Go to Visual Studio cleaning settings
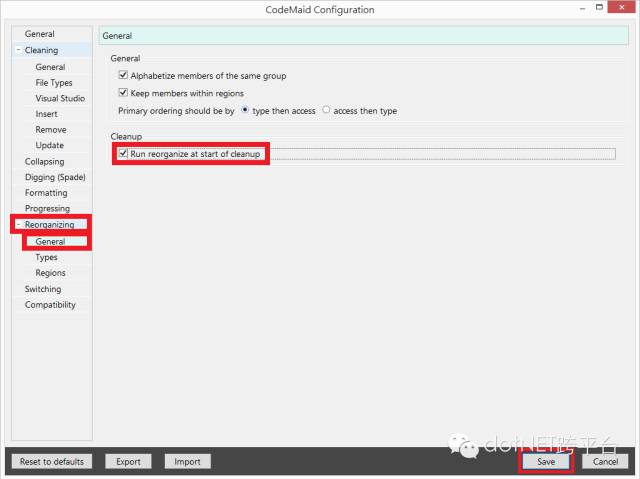The width and height of the screenshot is (640, 479). pos(60,98)
